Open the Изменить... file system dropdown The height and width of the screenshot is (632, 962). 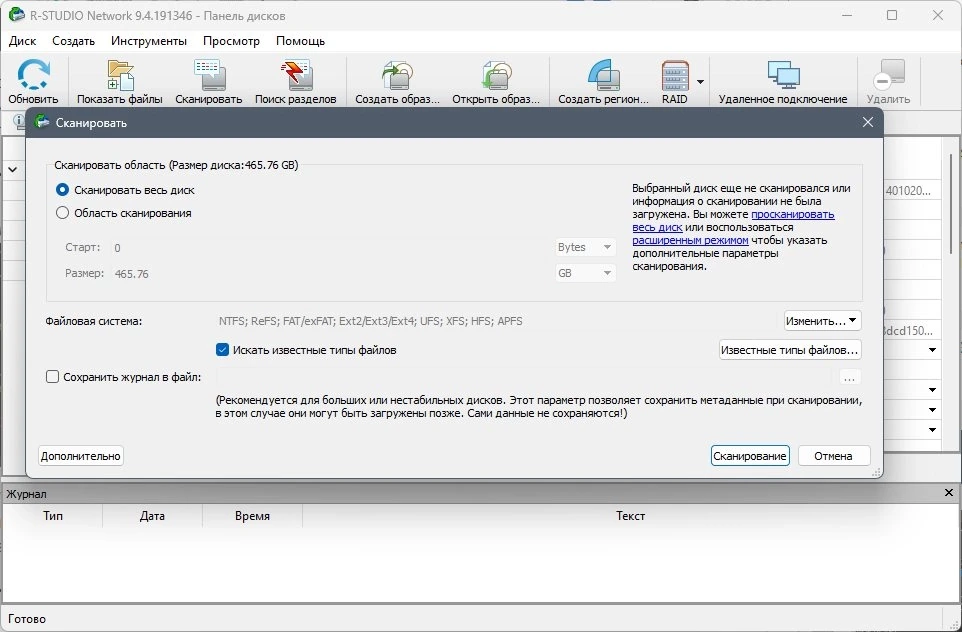tap(822, 321)
